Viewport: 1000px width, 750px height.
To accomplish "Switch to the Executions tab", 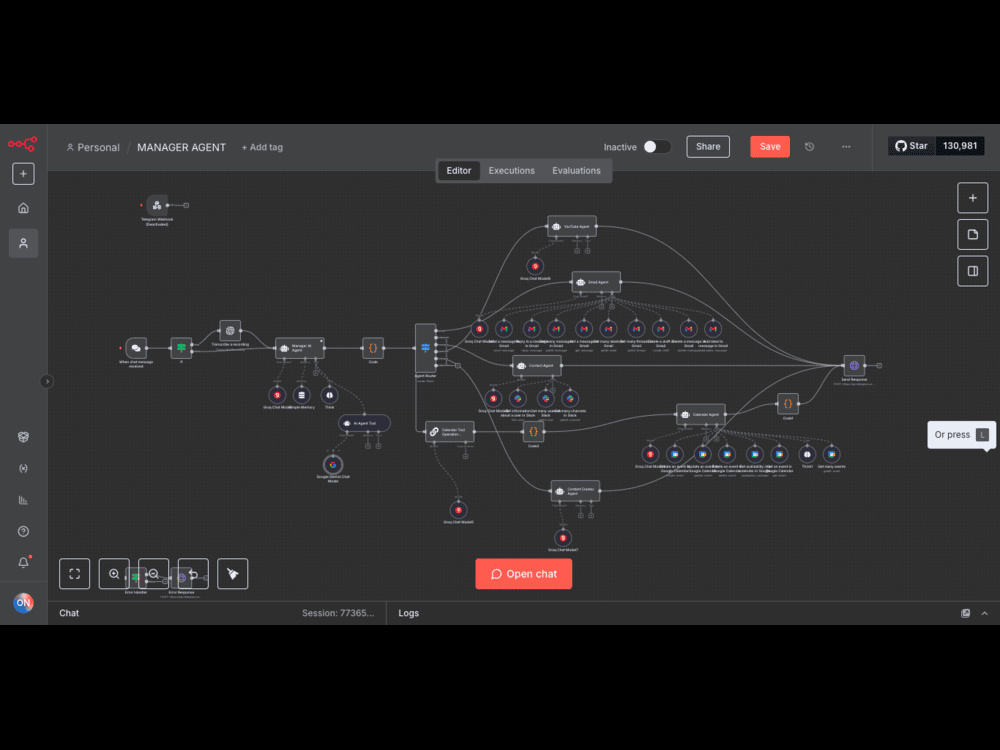I will (511, 171).
